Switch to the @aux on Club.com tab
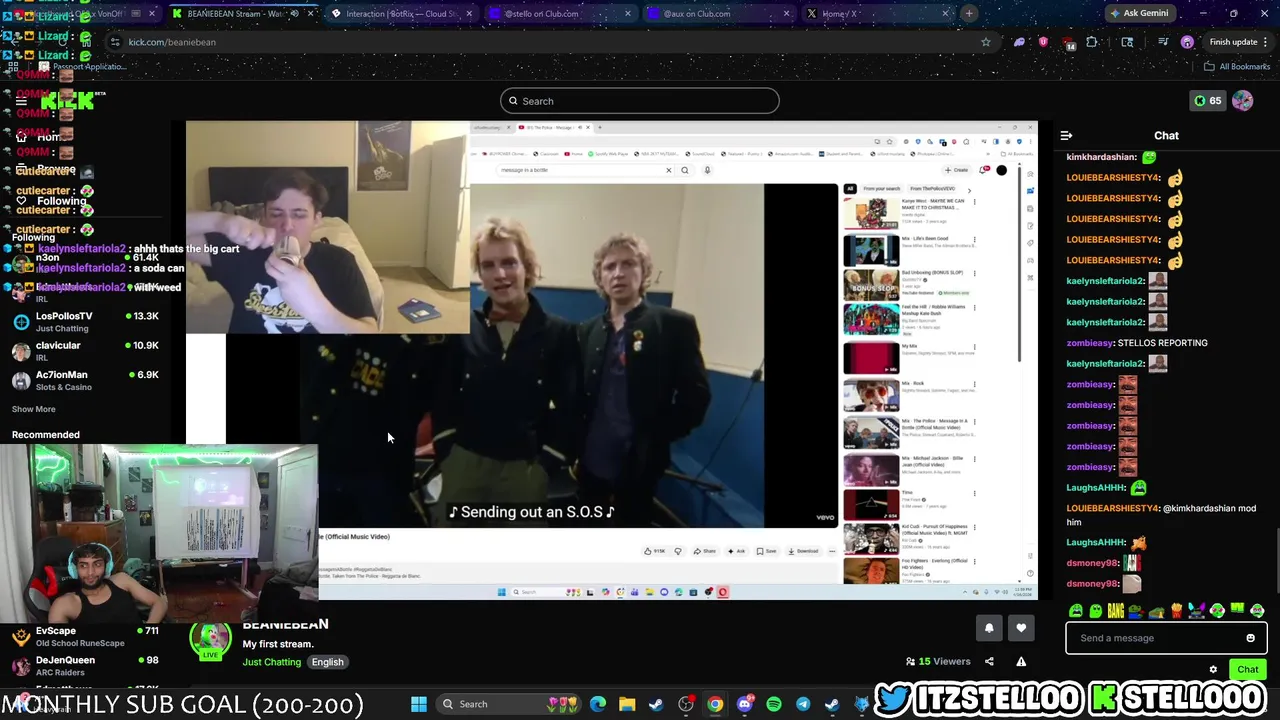 tap(717, 14)
